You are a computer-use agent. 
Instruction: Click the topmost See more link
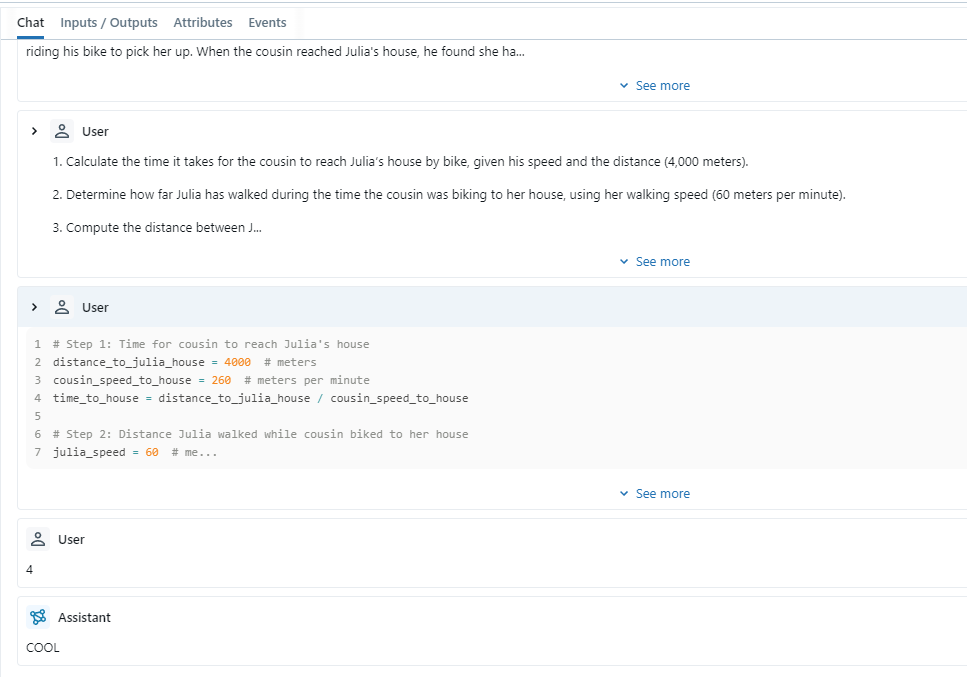pos(662,85)
